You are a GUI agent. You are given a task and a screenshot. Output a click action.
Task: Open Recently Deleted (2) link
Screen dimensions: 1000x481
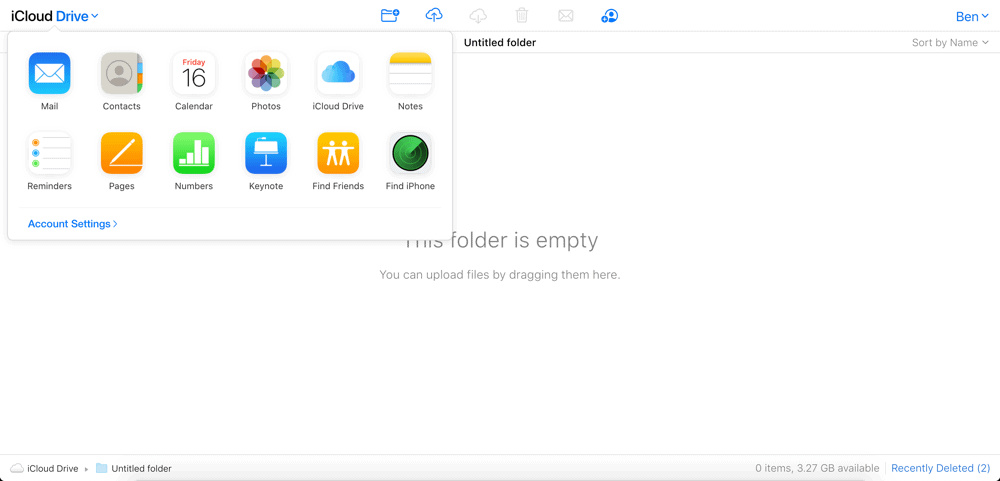[941, 468]
